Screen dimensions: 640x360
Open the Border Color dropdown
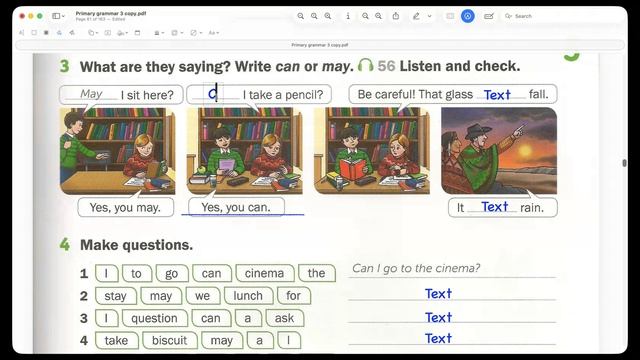click(177, 33)
